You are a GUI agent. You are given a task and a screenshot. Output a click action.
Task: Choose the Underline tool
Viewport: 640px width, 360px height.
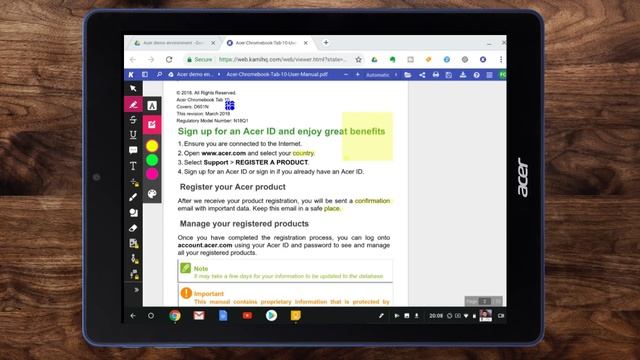tap(133, 135)
